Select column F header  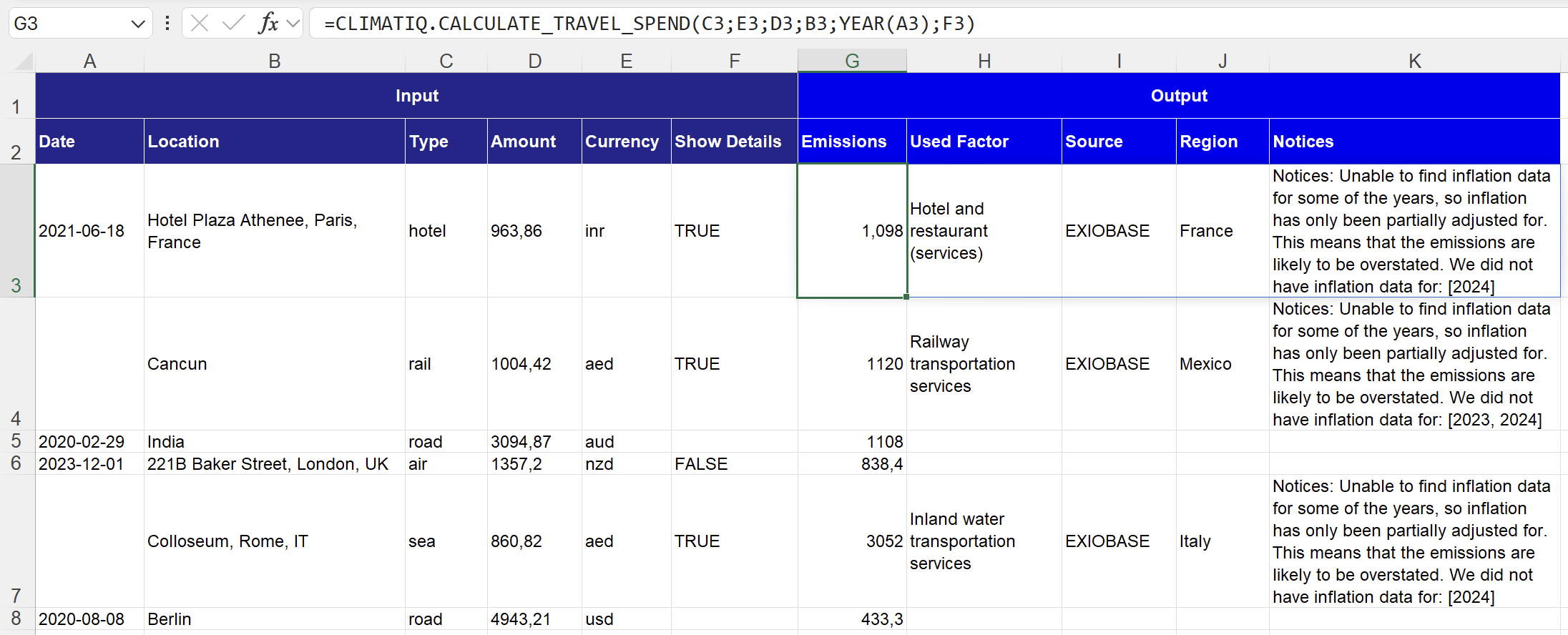tap(735, 61)
